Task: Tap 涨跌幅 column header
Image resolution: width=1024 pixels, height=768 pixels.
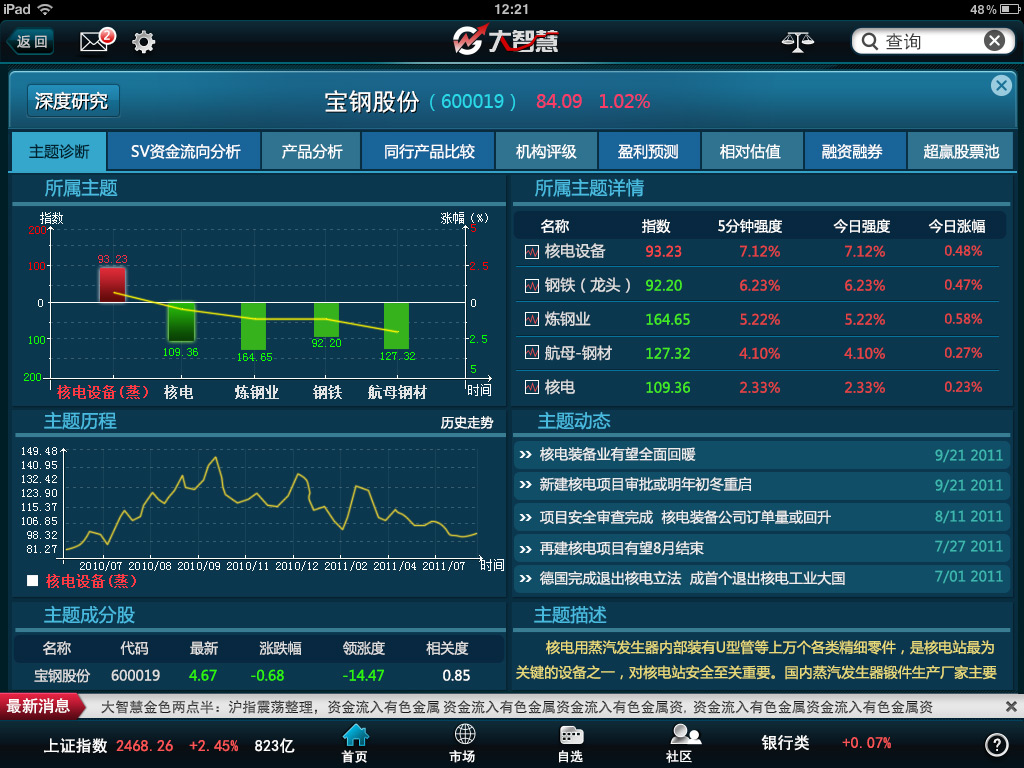Action: point(280,648)
